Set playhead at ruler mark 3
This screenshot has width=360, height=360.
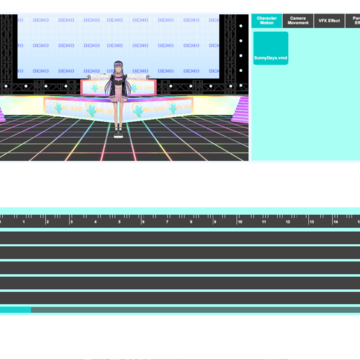coord(72,222)
